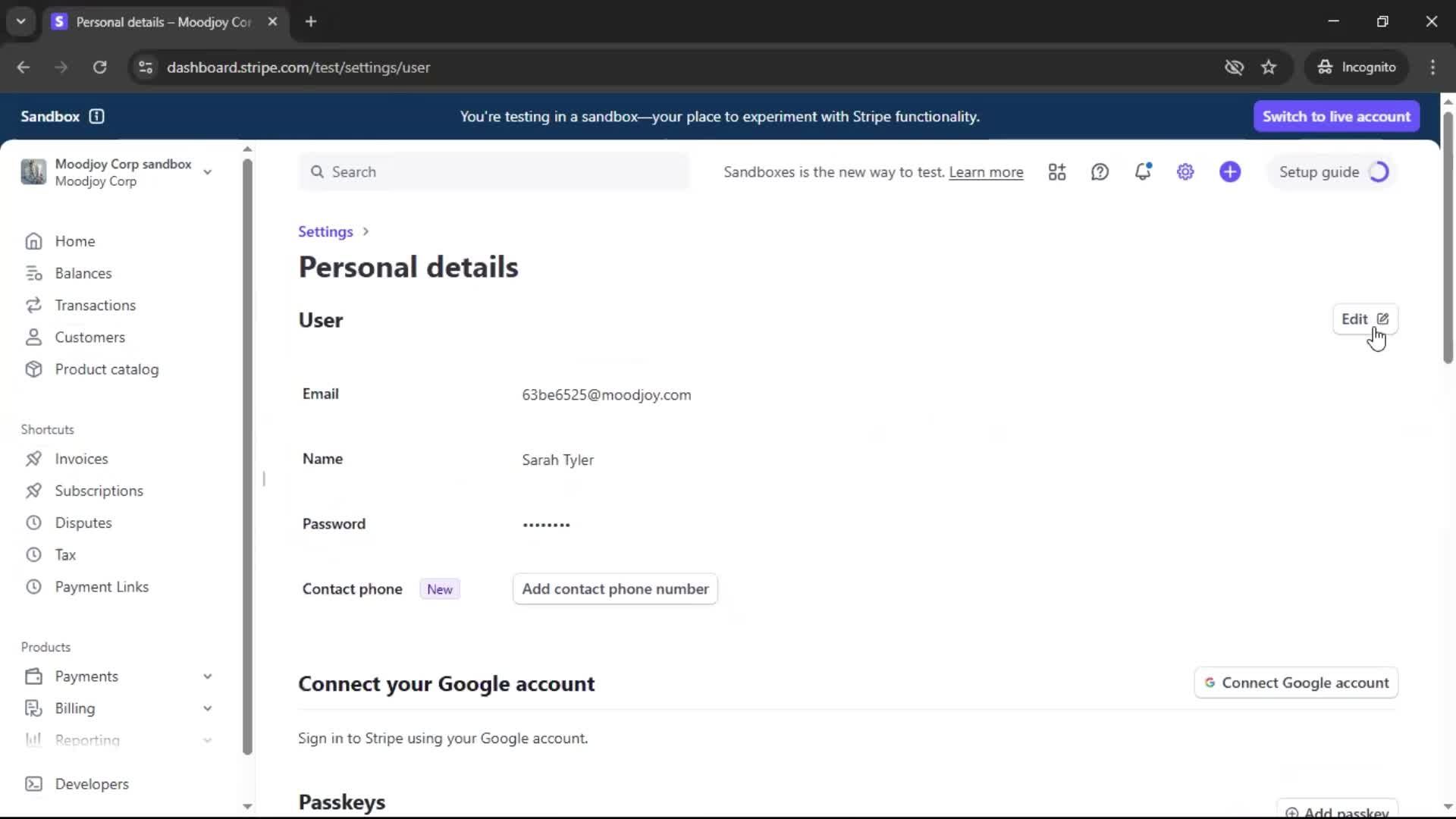This screenshot has height=819, width=1456.
Task: Click the Home house icon
Action: pyautogui.click(x=33, y=241)
